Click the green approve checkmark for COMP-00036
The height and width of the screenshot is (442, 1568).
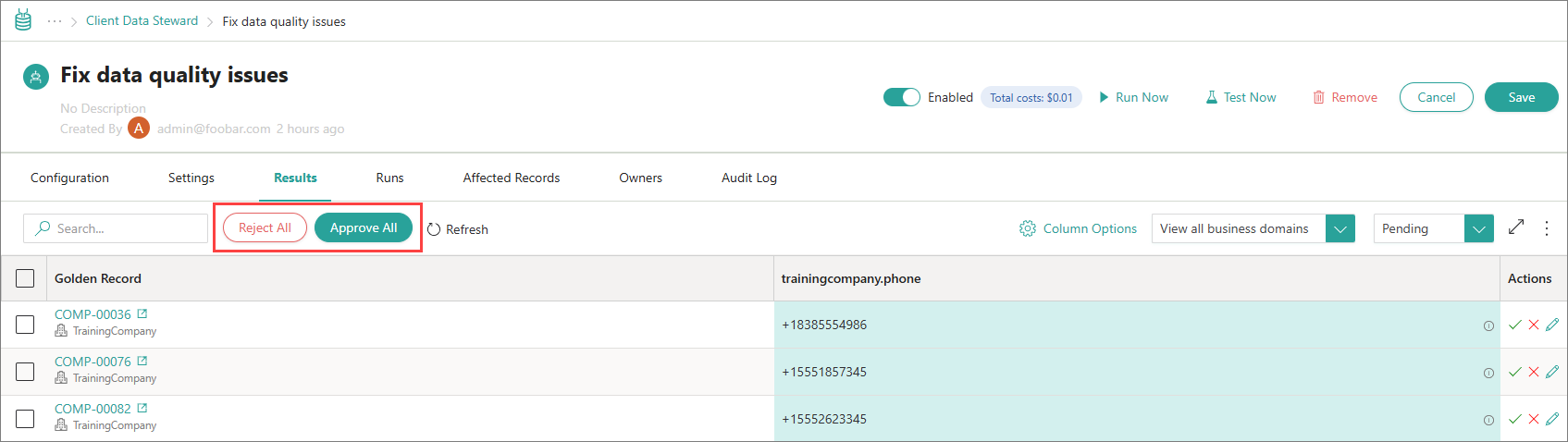(x=1514, y=325)
